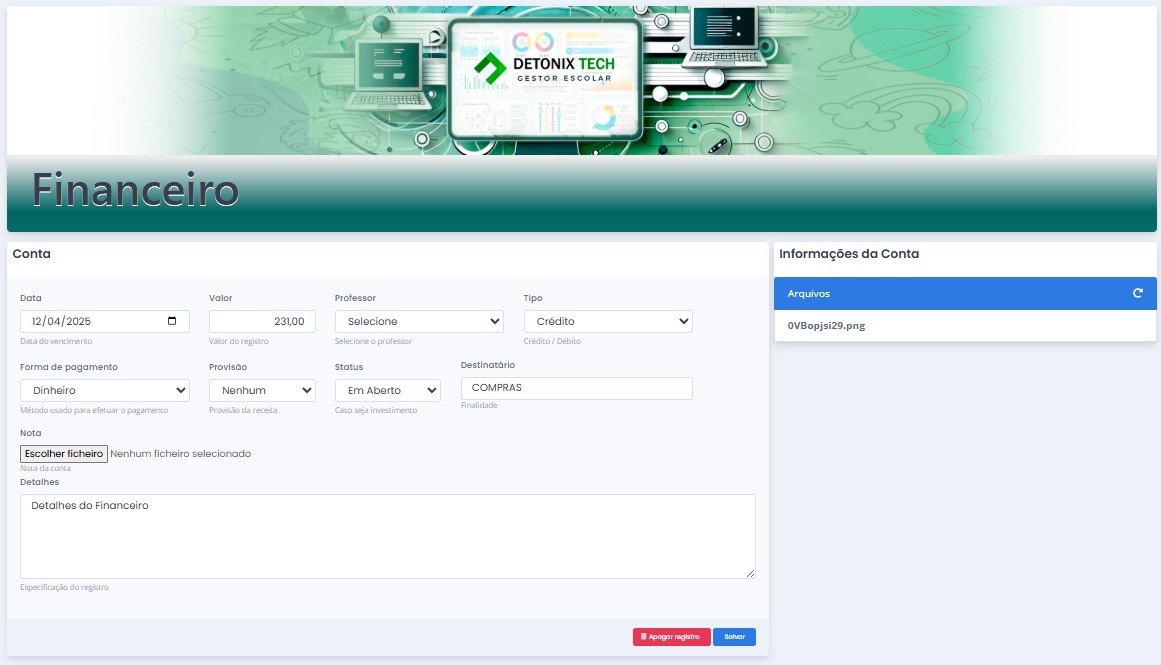Click the resize handle of Detalhes textarea
The width and height of the screenshot is (1161, 665).
(x=751, y=573)
